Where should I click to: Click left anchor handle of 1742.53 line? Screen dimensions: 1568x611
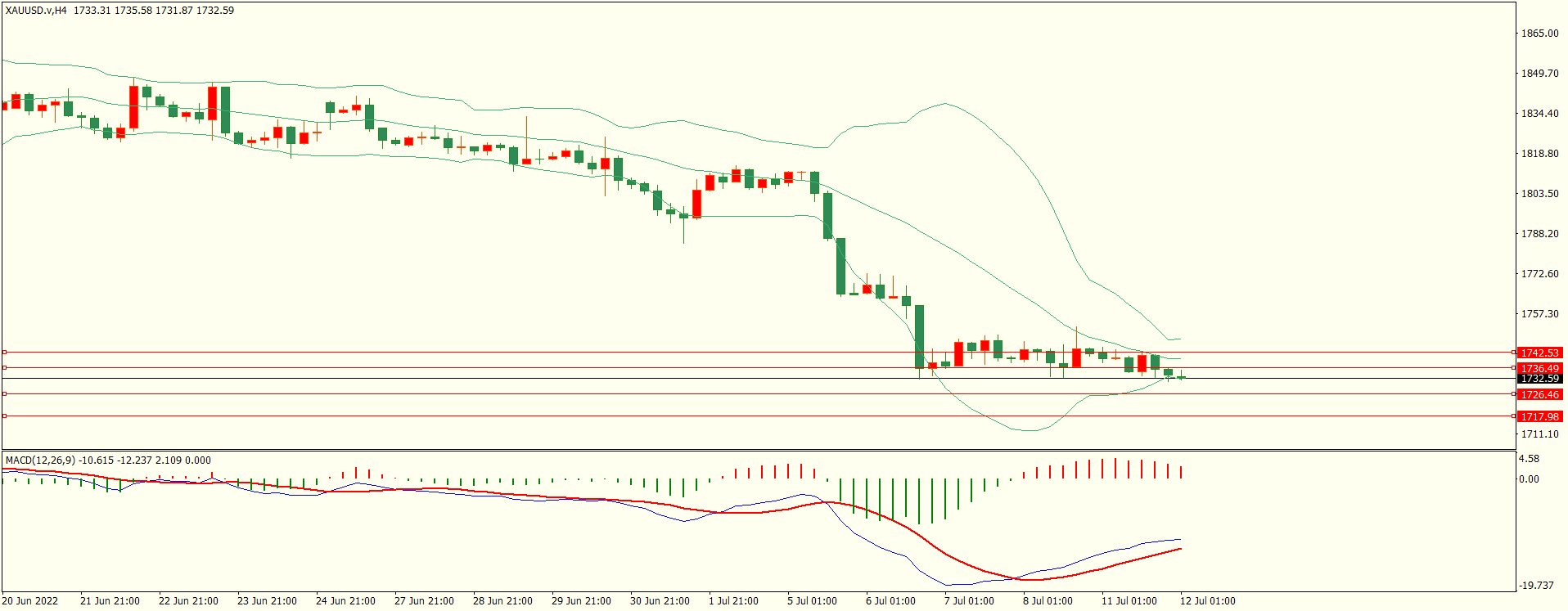click(x=4, y=353)
